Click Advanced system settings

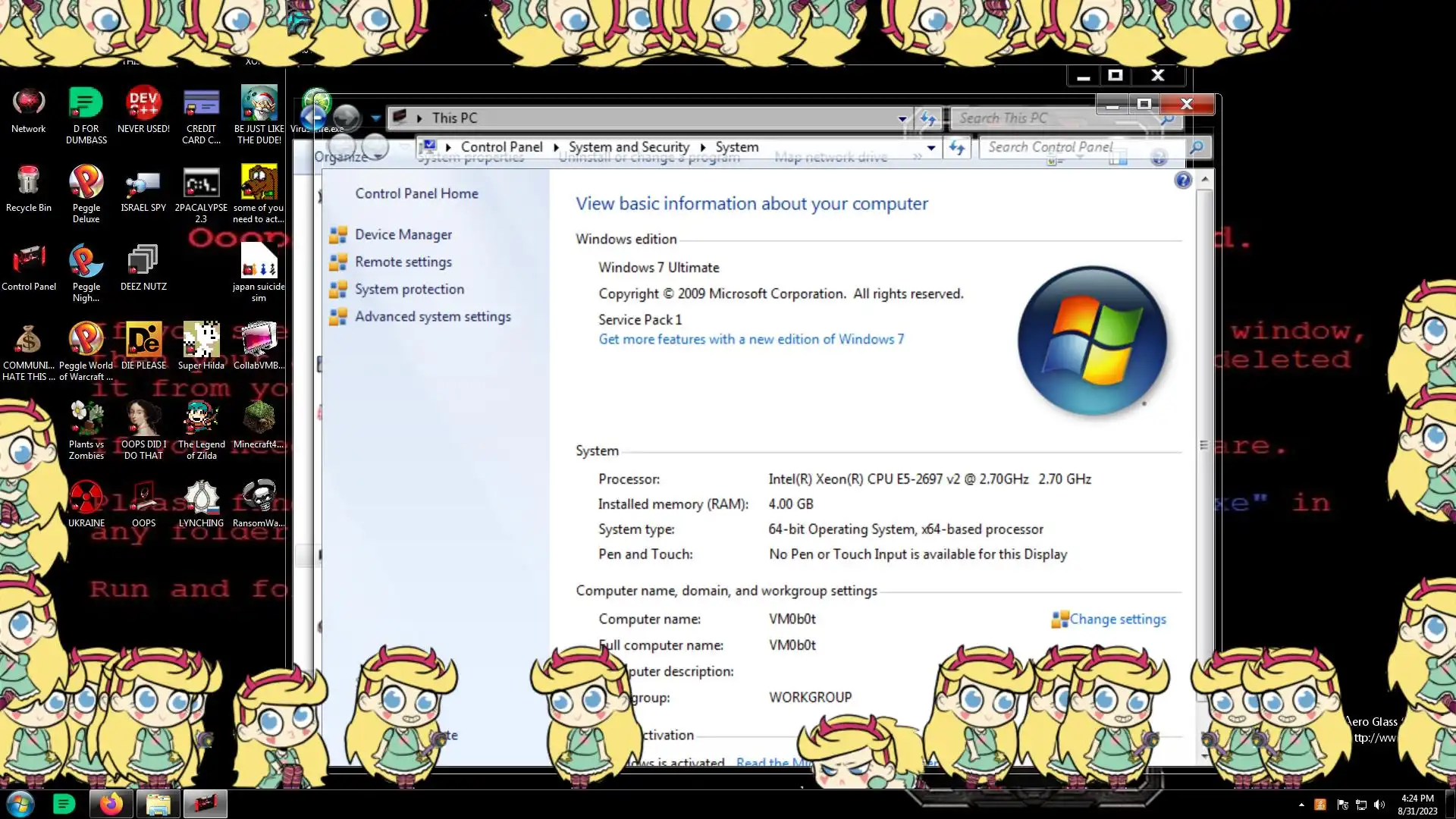click(432, 317)
